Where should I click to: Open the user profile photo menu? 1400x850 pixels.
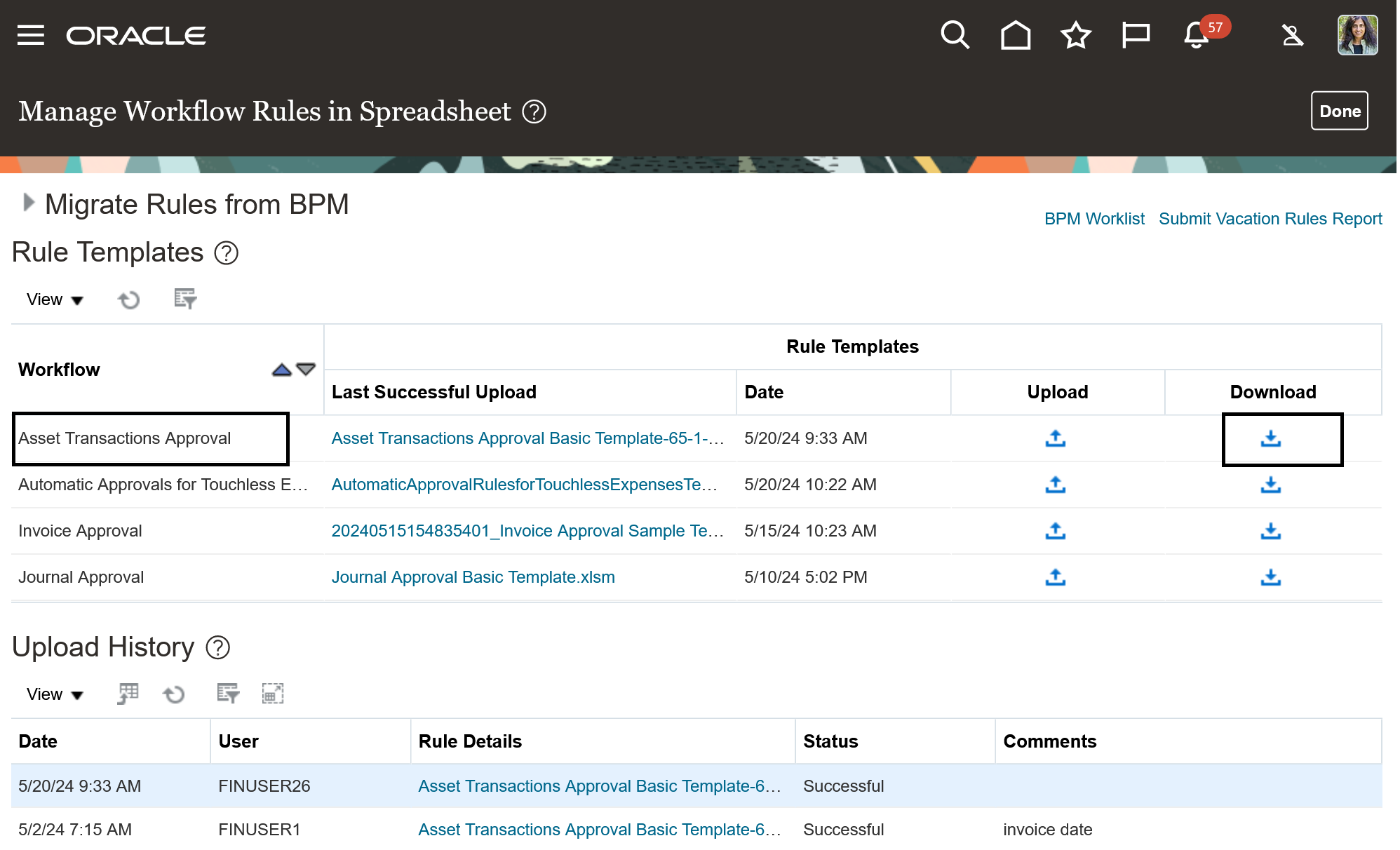[1357, 35]
